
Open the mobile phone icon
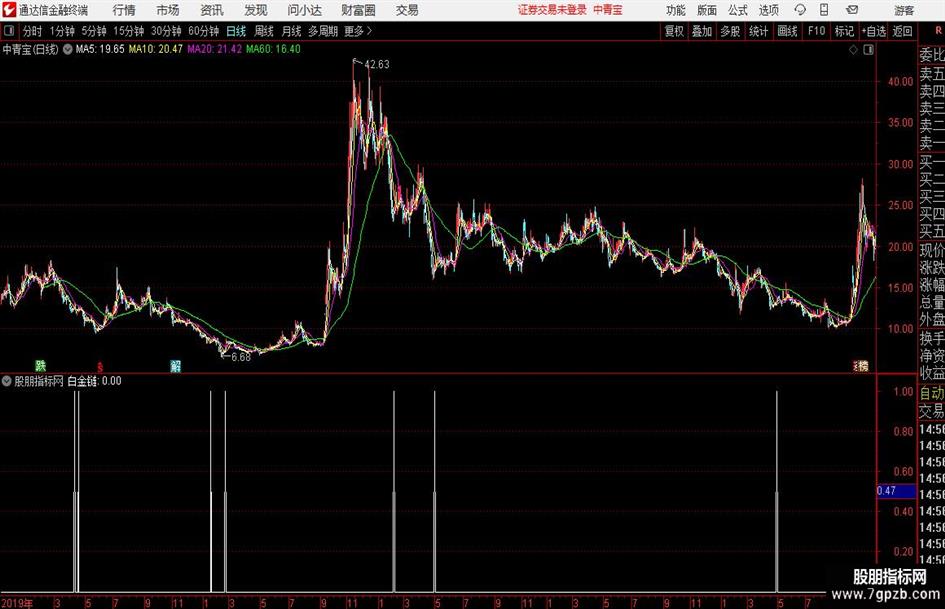pos(824,10)
